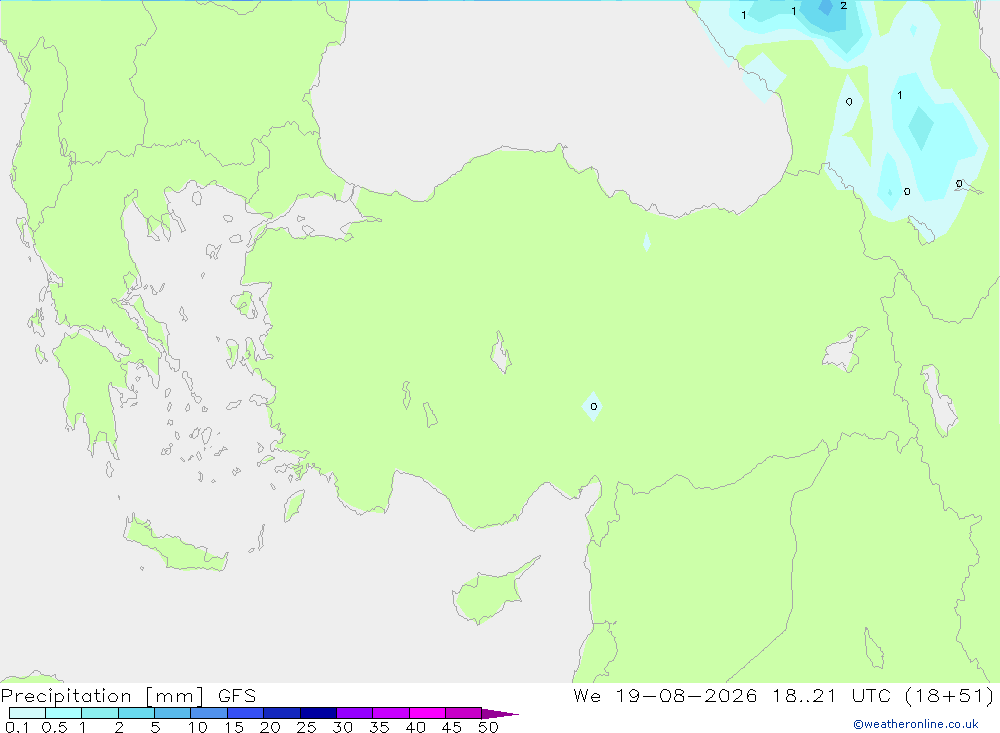Viewport: 1000px width, 733px height.
Task: Choose the 25–30 mm navy legend segment
Action: pyautogui.click(x=318, y=713)
